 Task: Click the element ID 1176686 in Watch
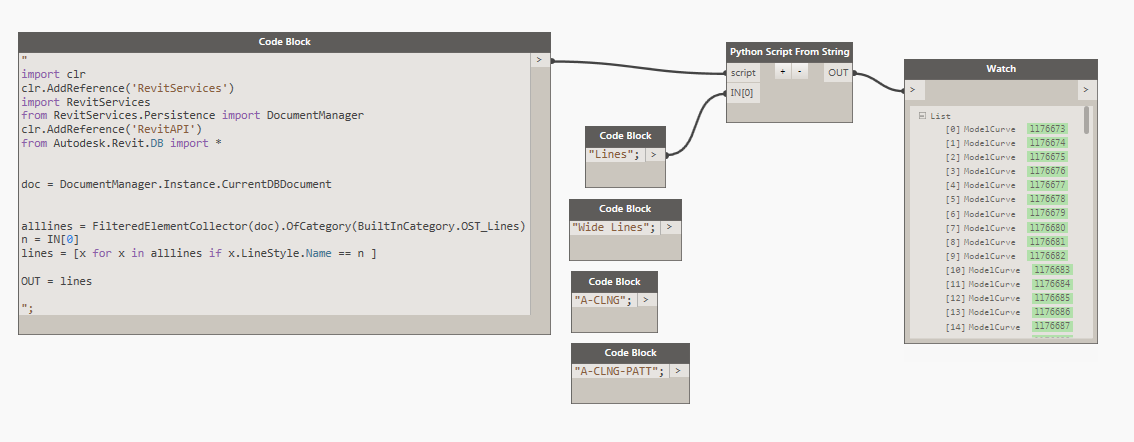point(1052,312)
